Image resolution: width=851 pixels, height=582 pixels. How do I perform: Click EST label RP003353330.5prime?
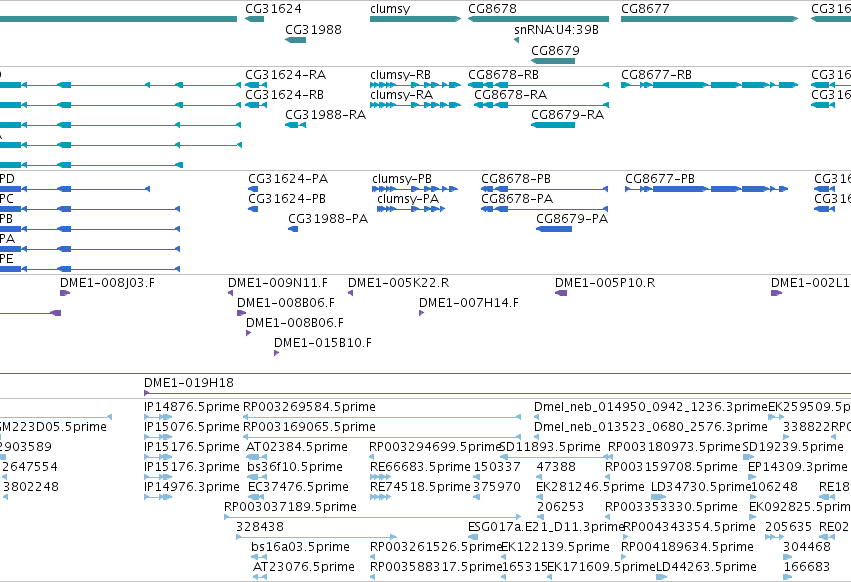click(x=671, y=508)
